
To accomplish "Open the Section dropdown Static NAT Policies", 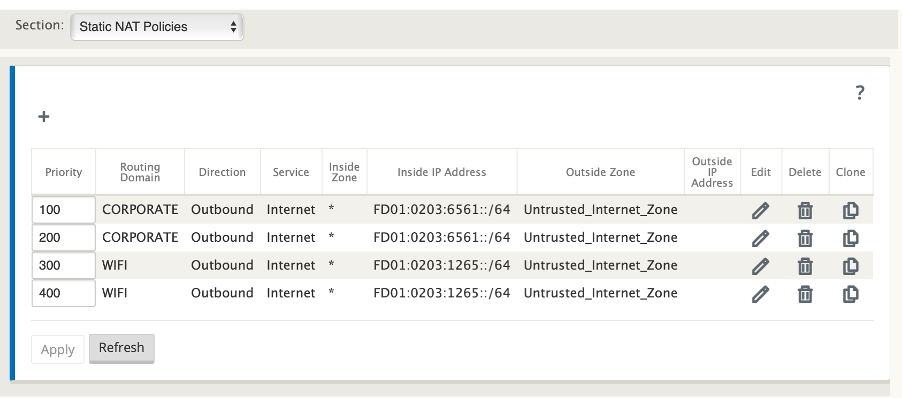I will pos(157,27).
